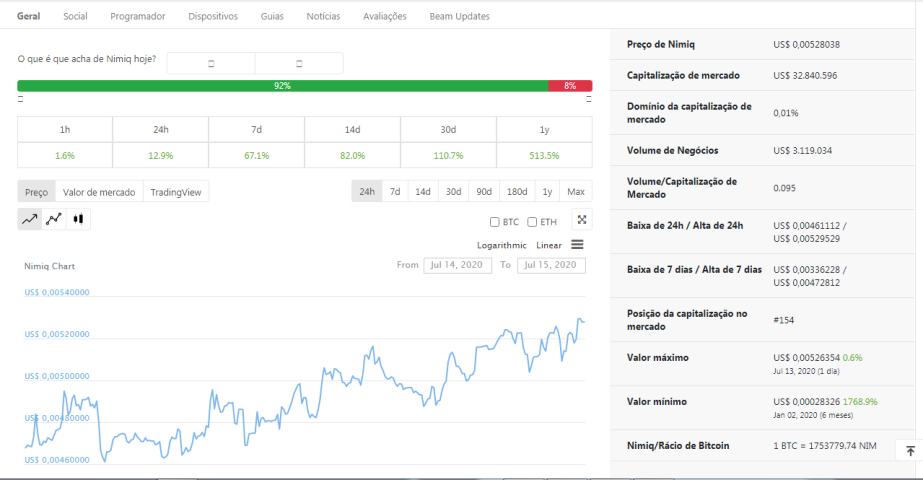Vote bullish with the left sentiment button
The height and width of the screenshot is (480, 923).
(x=211, y=63)
